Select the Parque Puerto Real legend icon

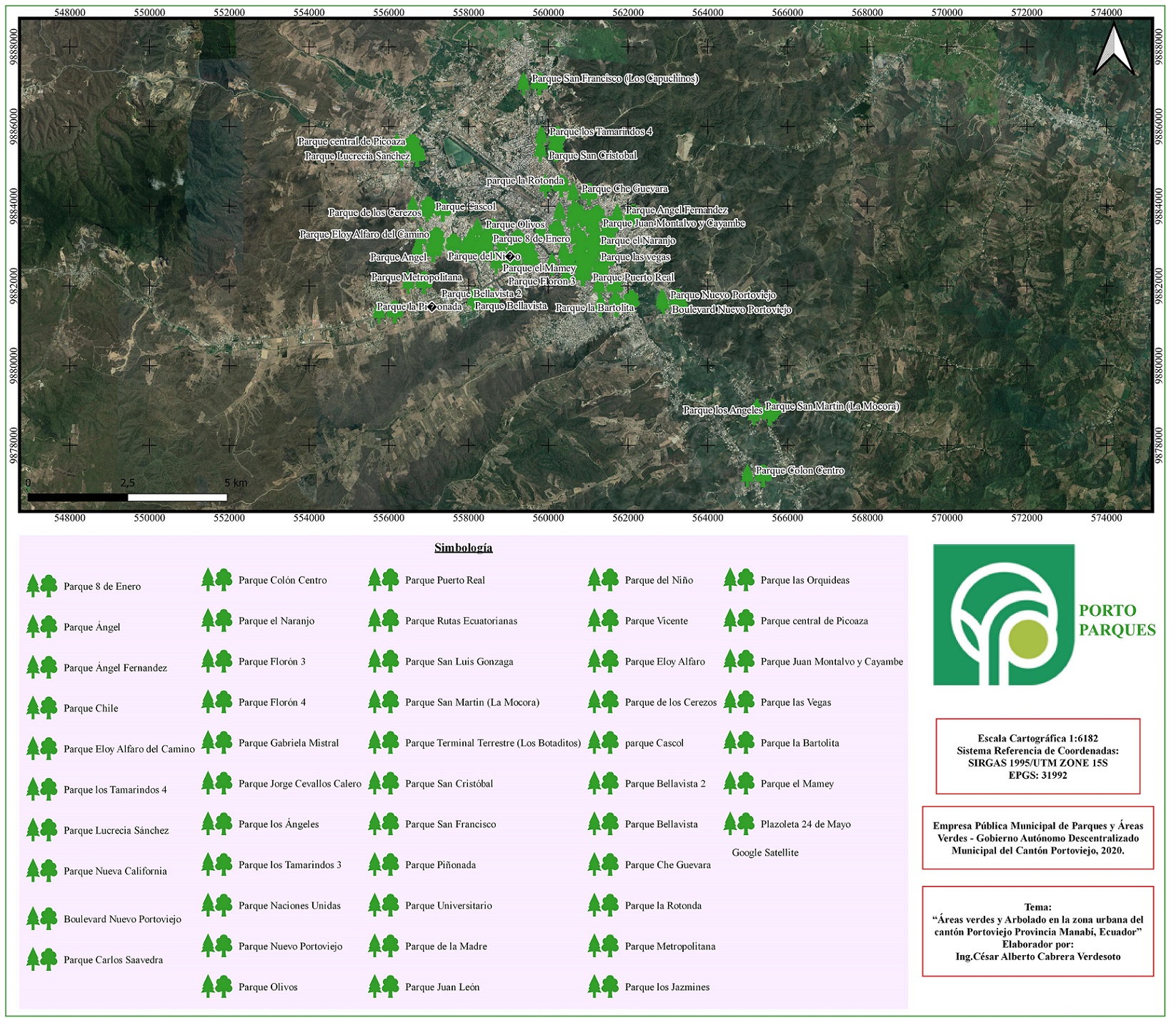[x=385, y=580]
